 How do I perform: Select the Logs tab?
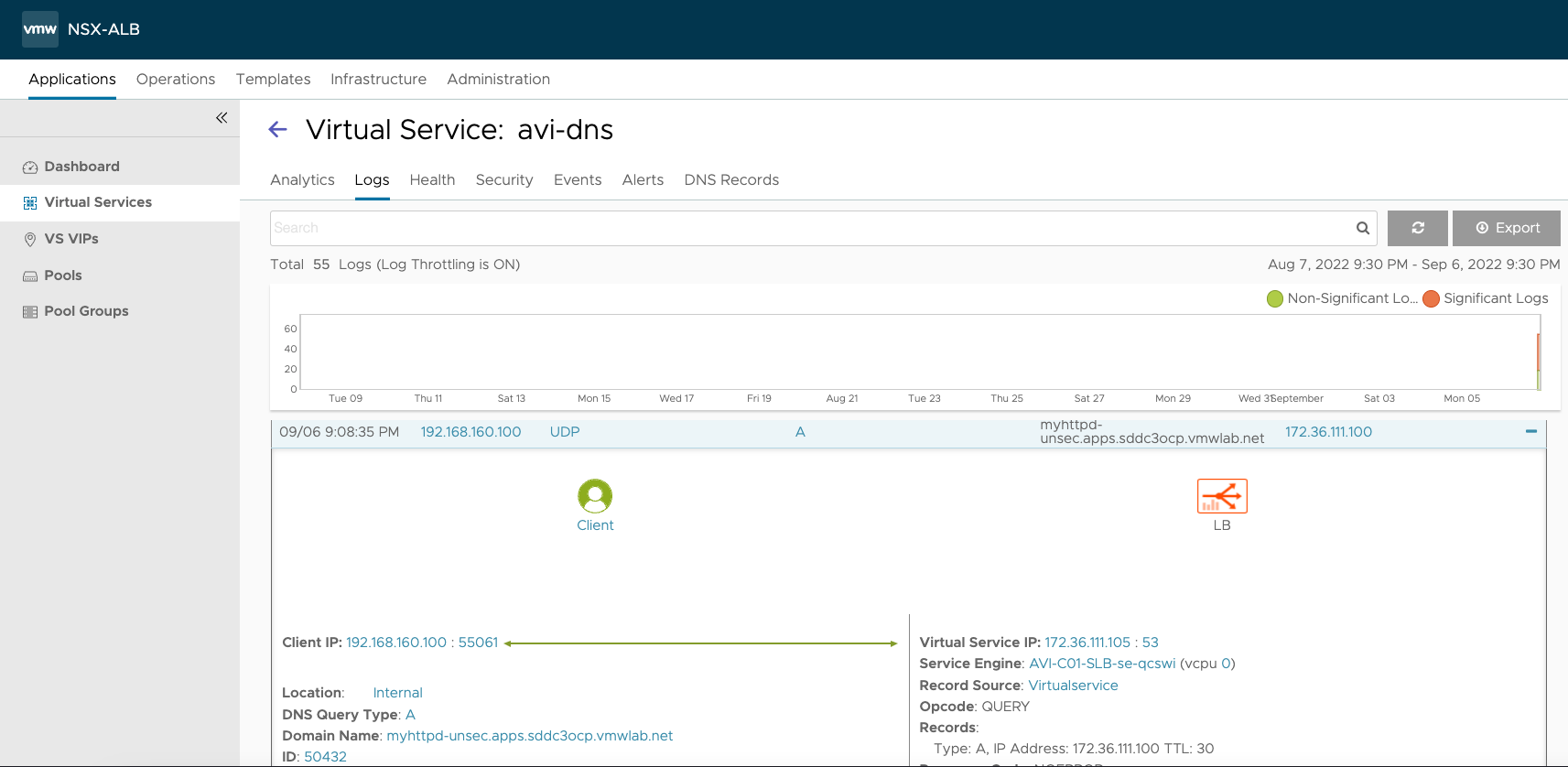373,180
